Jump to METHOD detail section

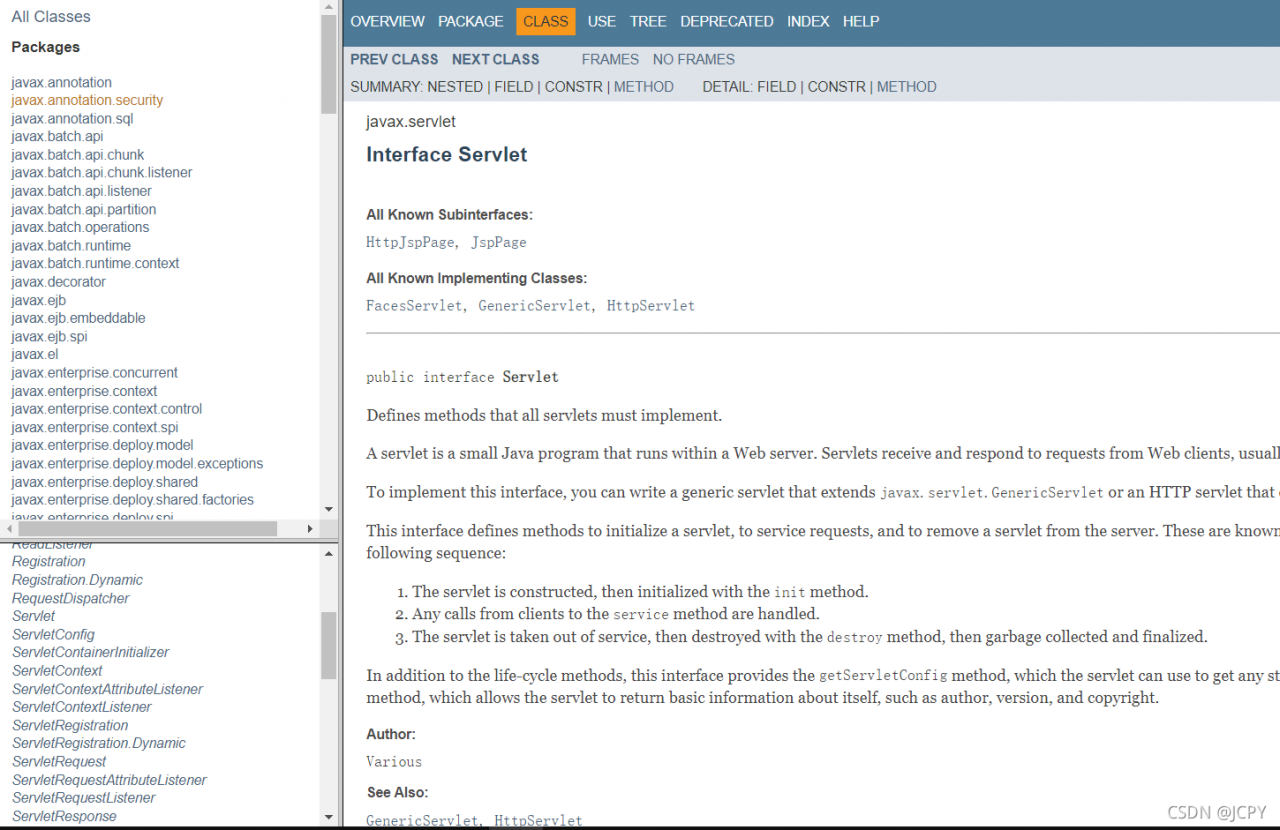906,87
